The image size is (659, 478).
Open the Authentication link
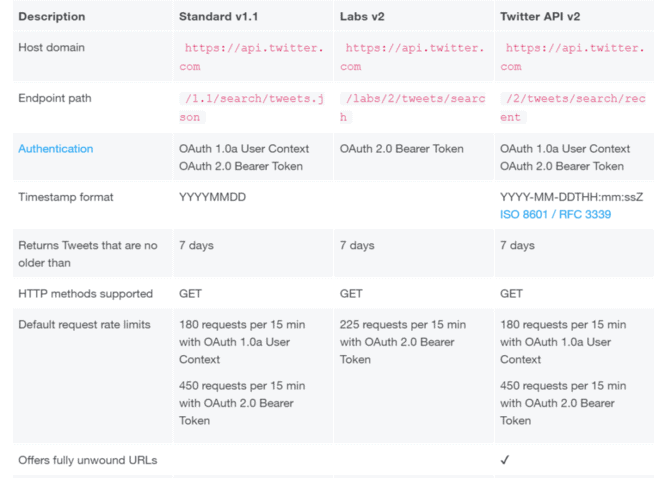[x=55, y=149]
